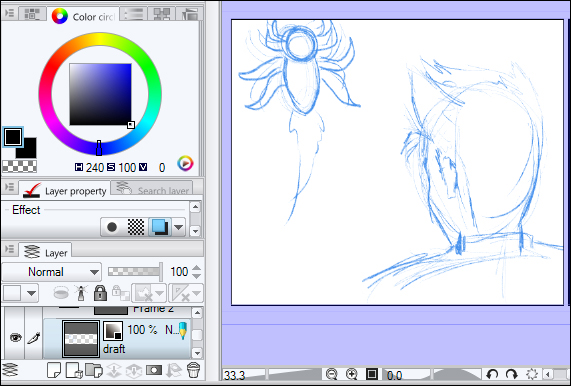Select the main drawing color swatch
Screen dimensions: 571x386
[x=13, y=137]
